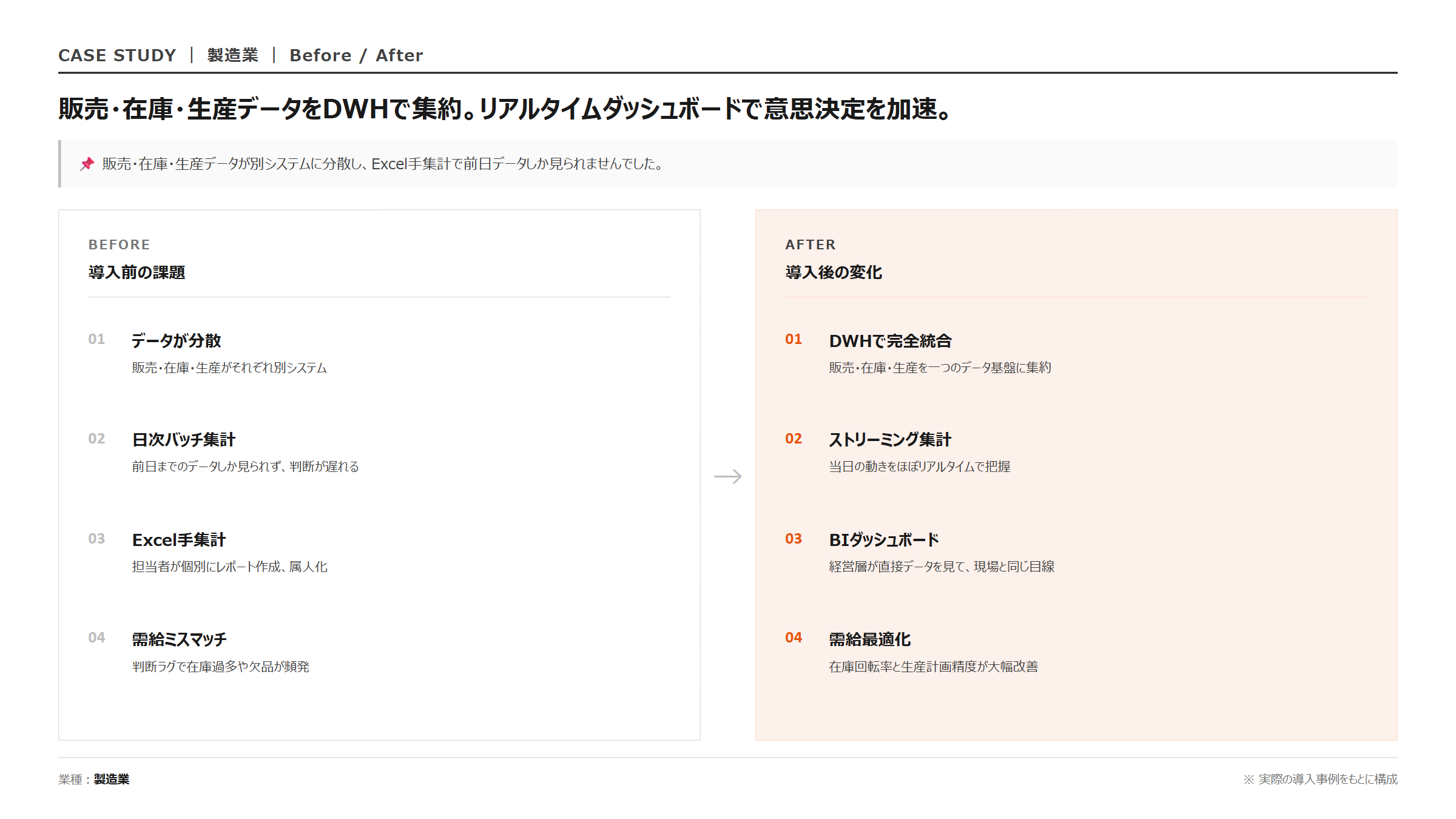Click '前日までのデータしか見られず、判断が遅れる' text
The image size is (1456, 819).
click(x=246, y=467)
